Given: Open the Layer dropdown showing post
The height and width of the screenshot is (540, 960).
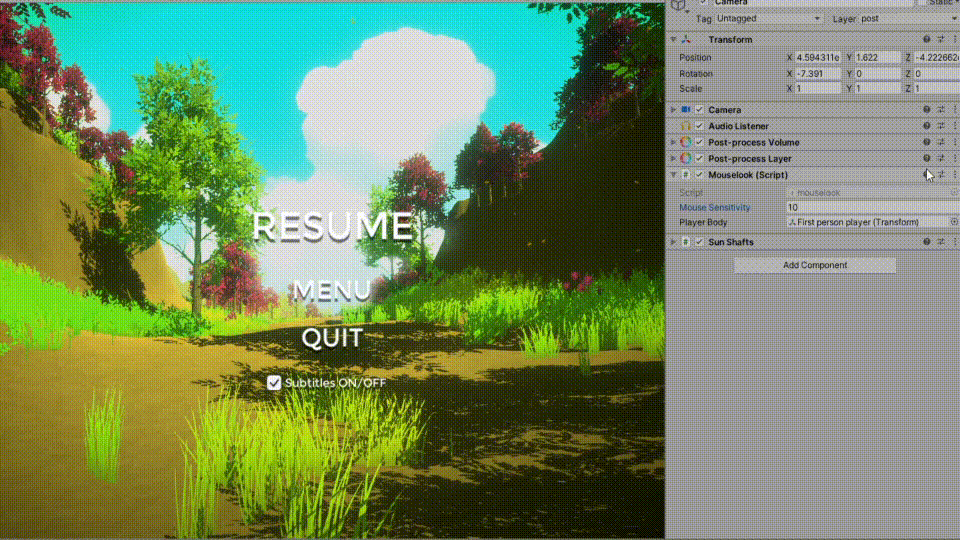Looking at the screenshot, I should 909,18.
